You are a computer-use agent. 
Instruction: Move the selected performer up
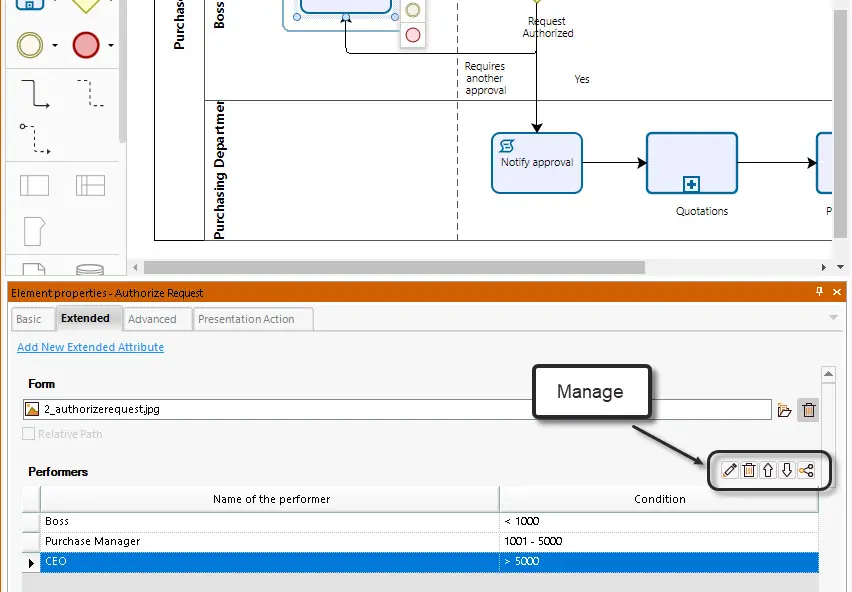pos(768,470)
